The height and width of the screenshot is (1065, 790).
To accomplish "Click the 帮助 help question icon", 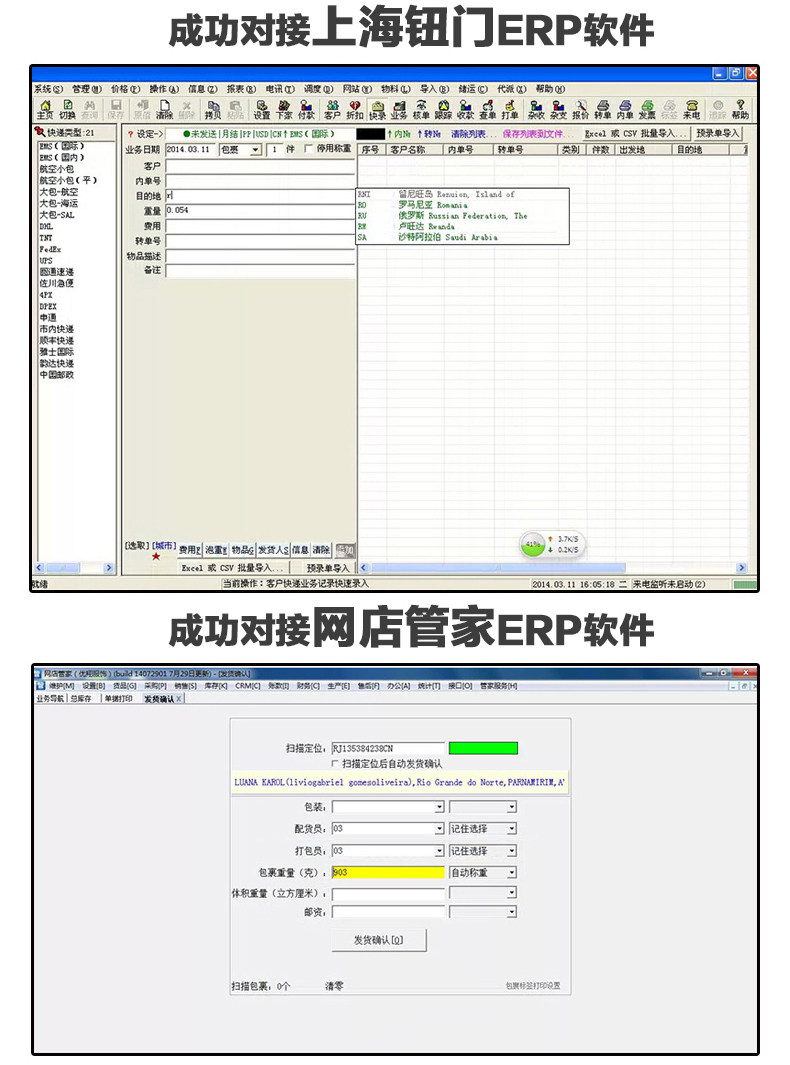I will tap(740, 109).
